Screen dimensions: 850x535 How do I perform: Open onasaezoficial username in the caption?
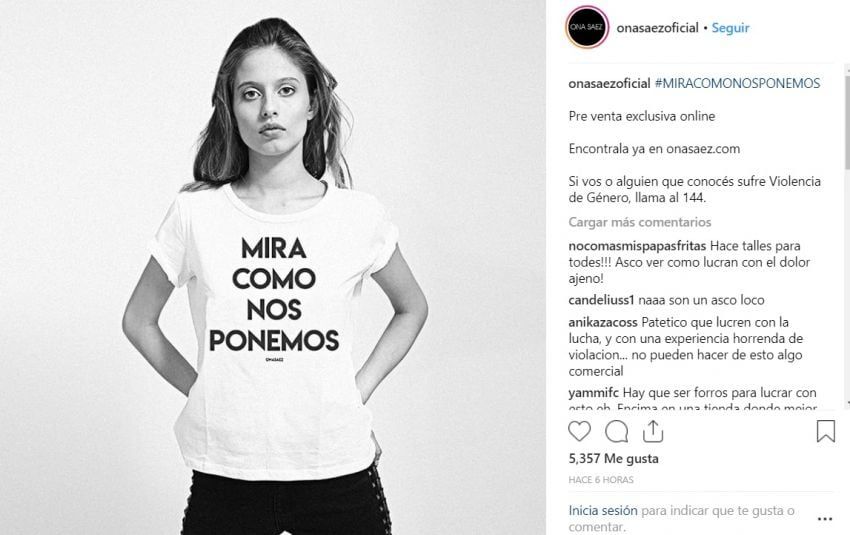coord(609,83)
